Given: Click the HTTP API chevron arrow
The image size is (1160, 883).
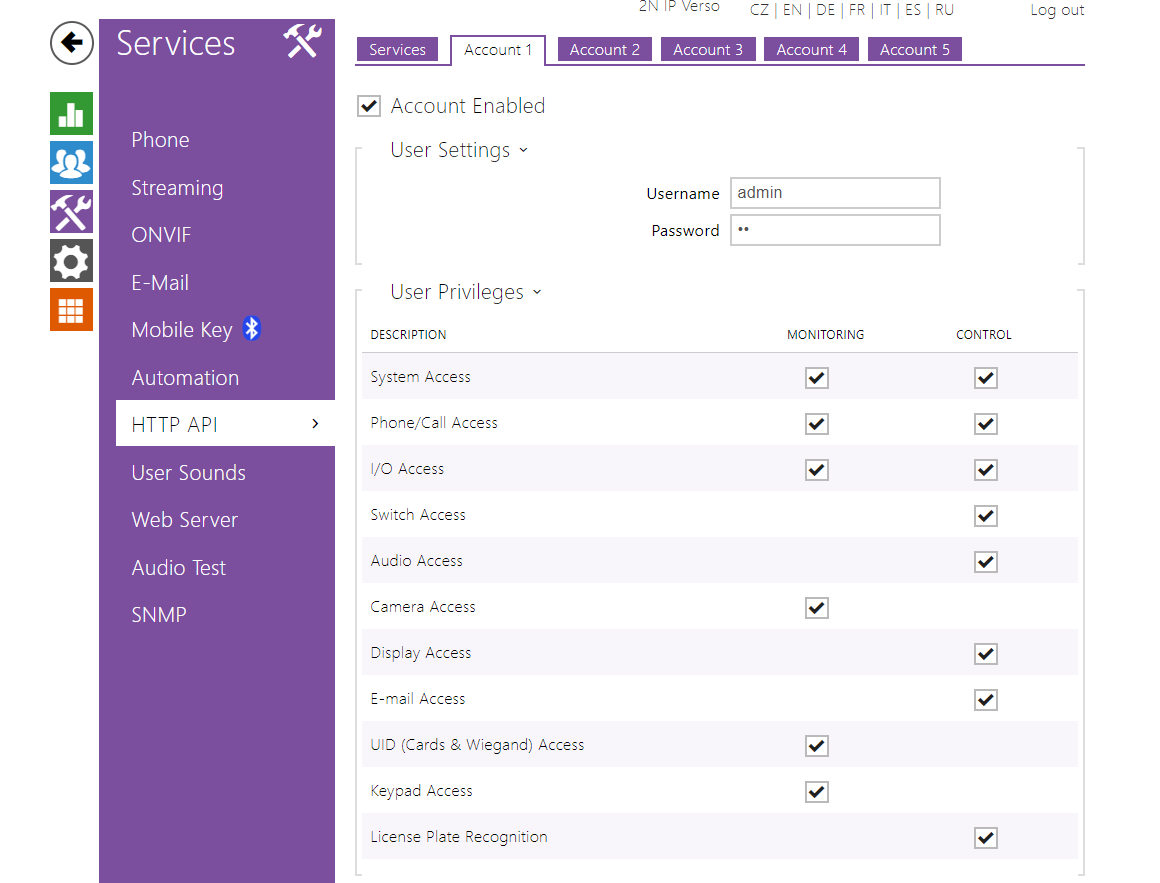Looking at the screenshot, I should [x=315, y=425].
